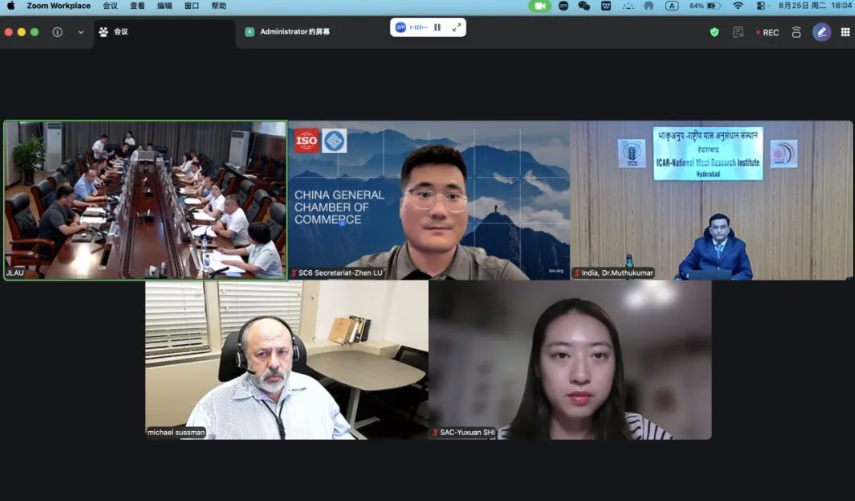
Task: Switch to Administrator的屏幕 tab
Action: point(287,32)
